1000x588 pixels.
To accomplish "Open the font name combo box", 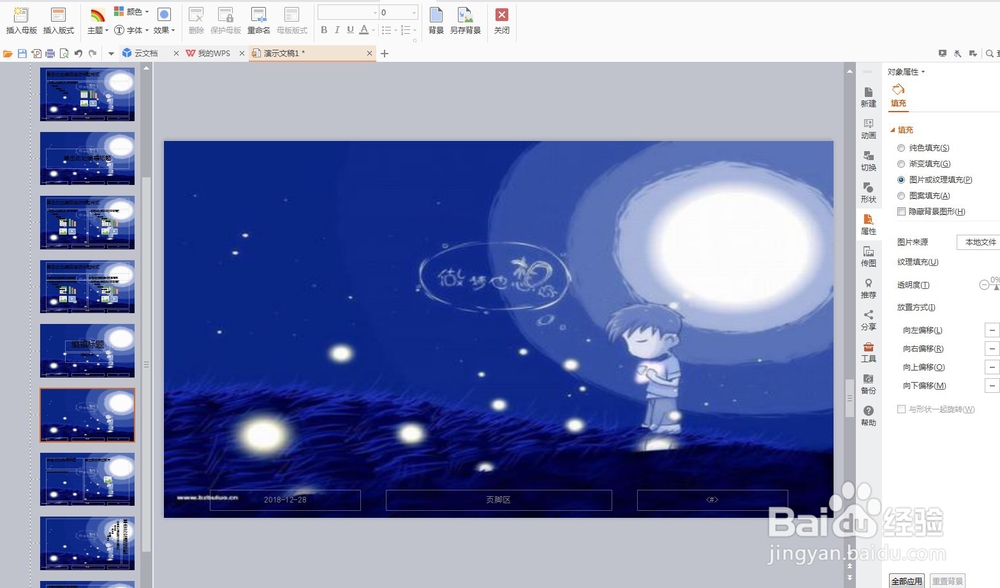I will [x=348, y=12].
